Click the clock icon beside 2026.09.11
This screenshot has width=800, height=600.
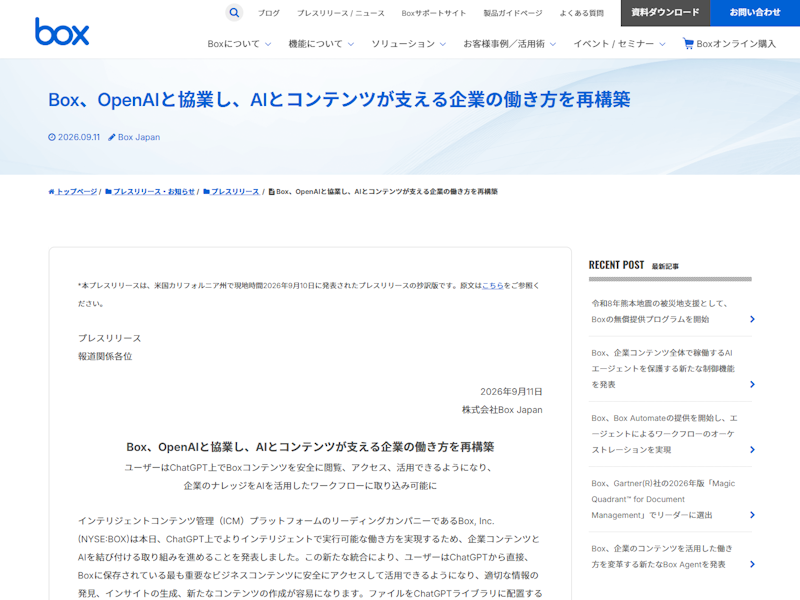pyautogui.click(x=52, y=137)
